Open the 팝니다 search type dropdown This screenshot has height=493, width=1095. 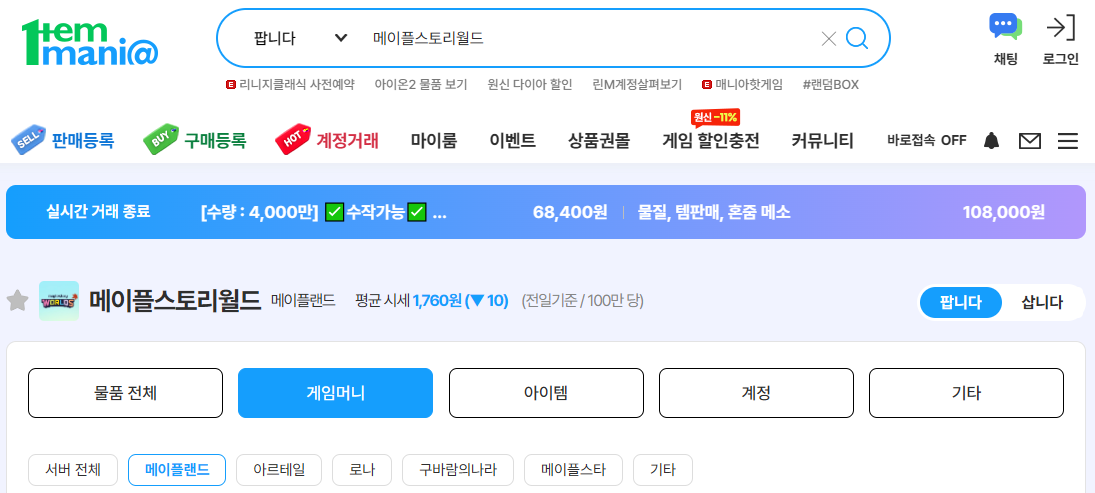coord(300,38)
